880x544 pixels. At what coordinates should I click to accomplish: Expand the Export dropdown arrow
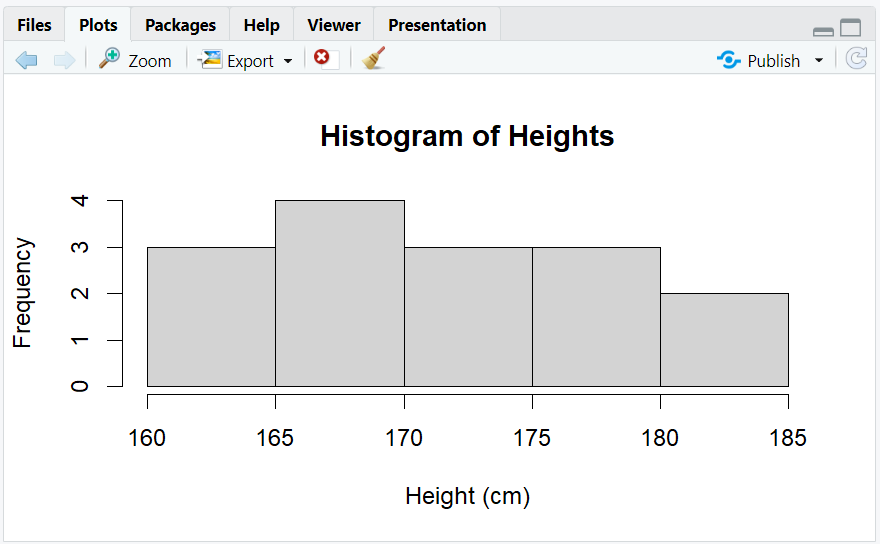click(x=288, y=61)
